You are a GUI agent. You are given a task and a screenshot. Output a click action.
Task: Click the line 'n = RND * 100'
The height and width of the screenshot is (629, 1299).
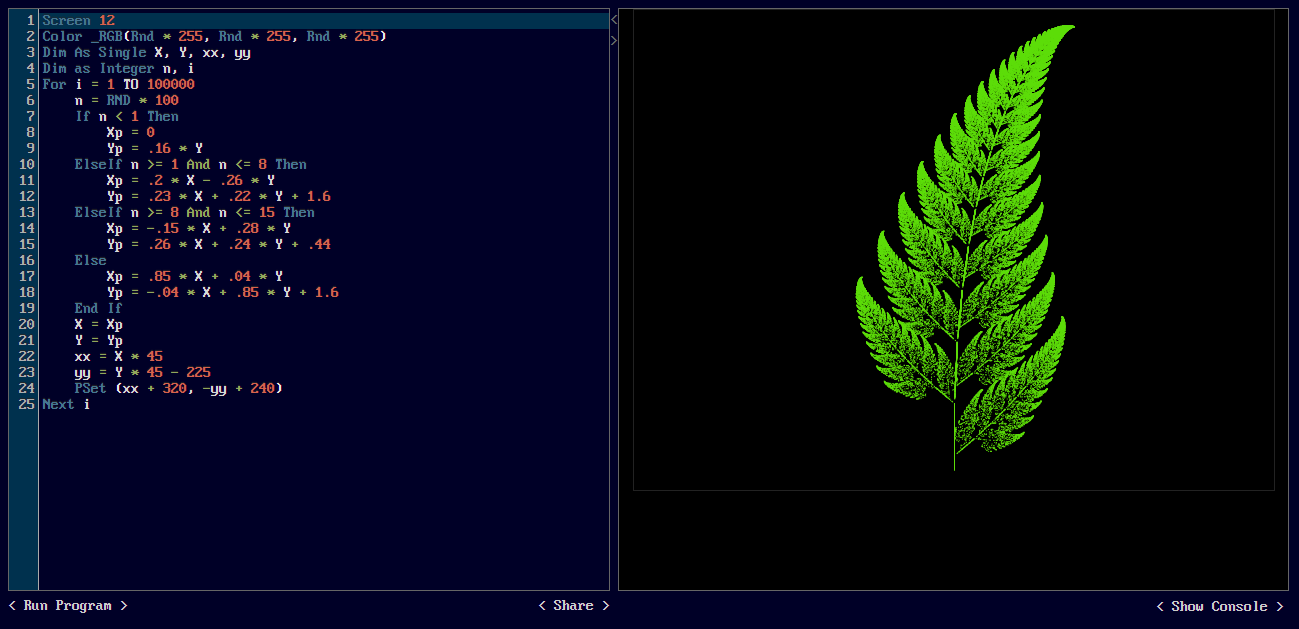coord(126,100)
